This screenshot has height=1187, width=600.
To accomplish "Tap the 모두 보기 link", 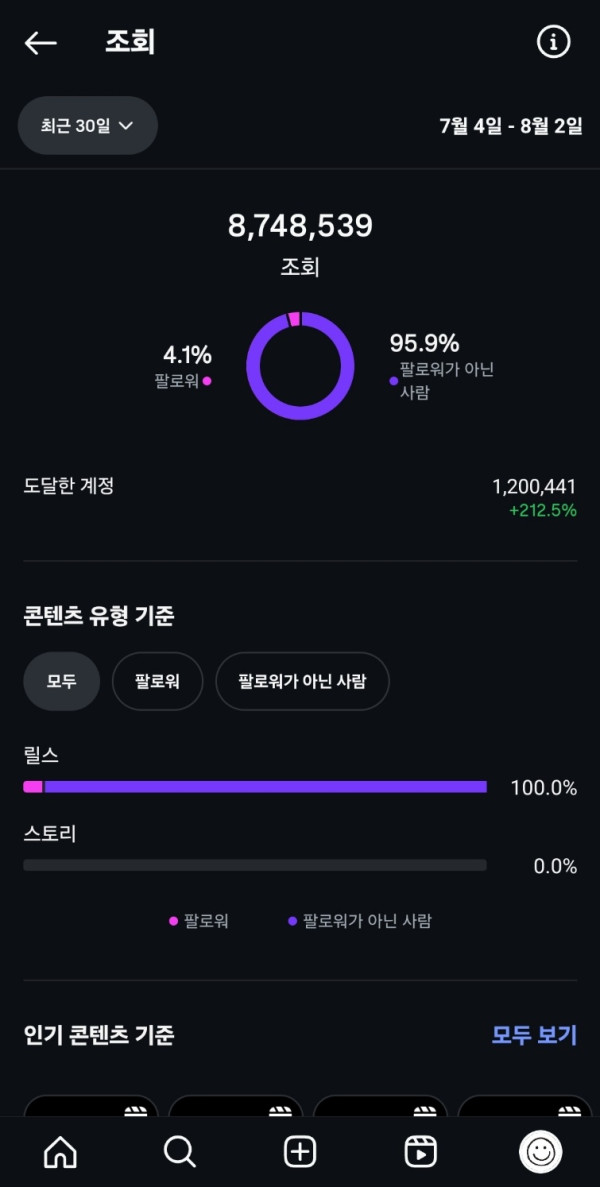I will pos(534,1035).
